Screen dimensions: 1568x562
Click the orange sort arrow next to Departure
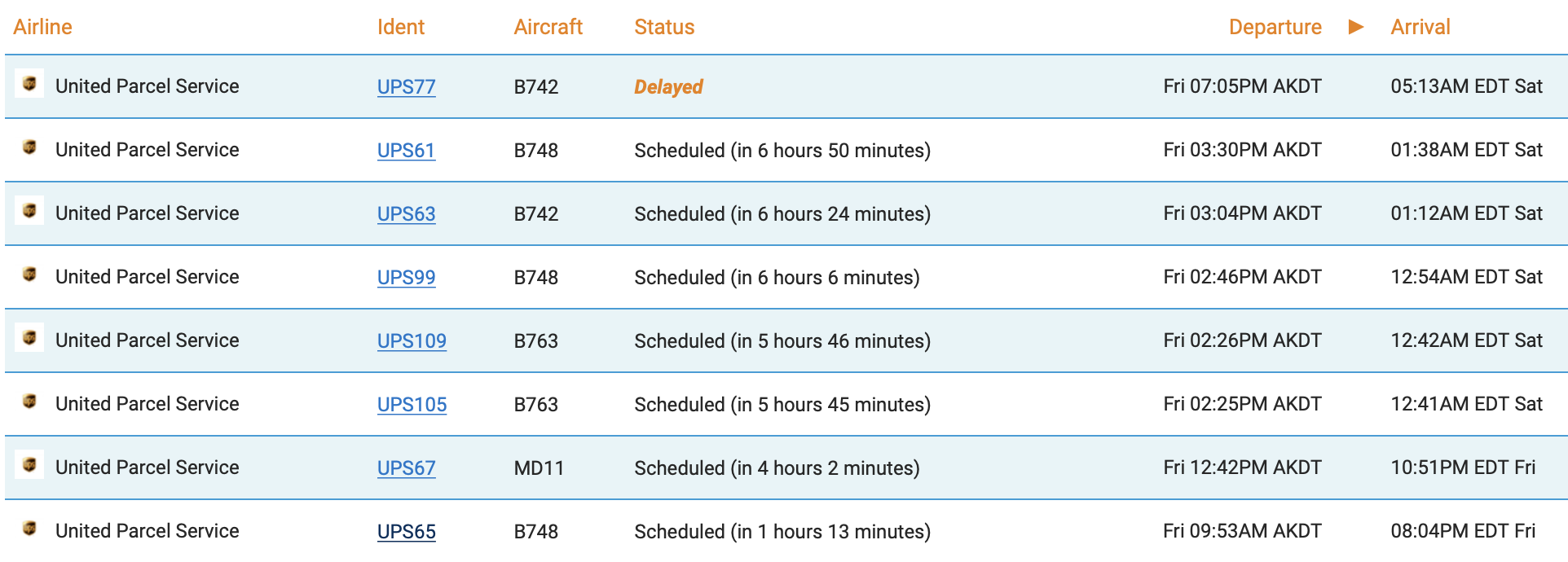point(1356,27)
